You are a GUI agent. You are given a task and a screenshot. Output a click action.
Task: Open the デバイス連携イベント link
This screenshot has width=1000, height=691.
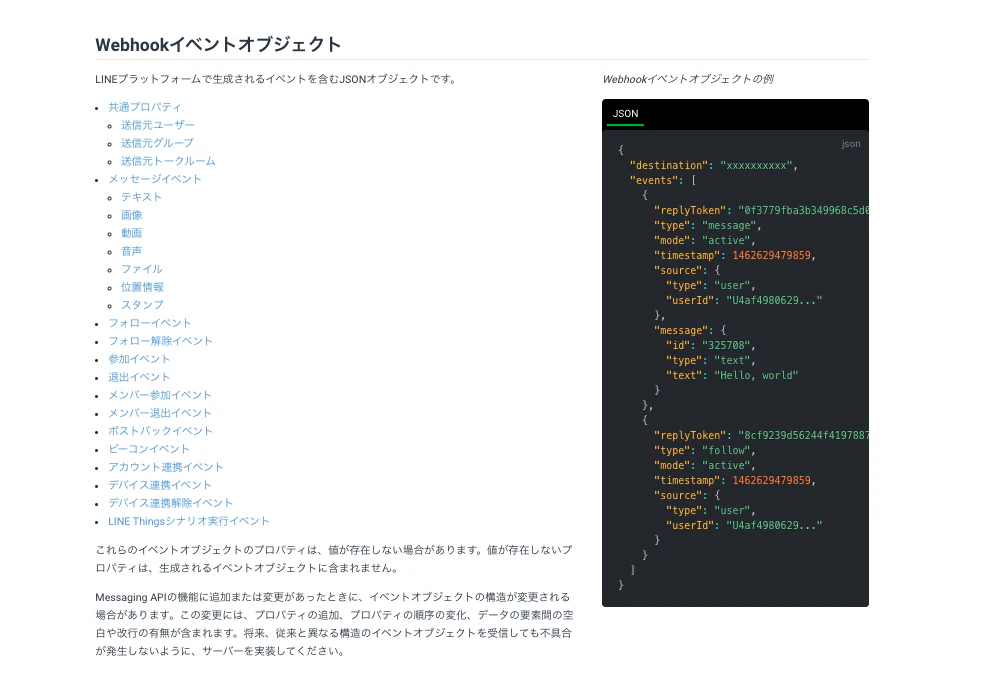[159, 485]
